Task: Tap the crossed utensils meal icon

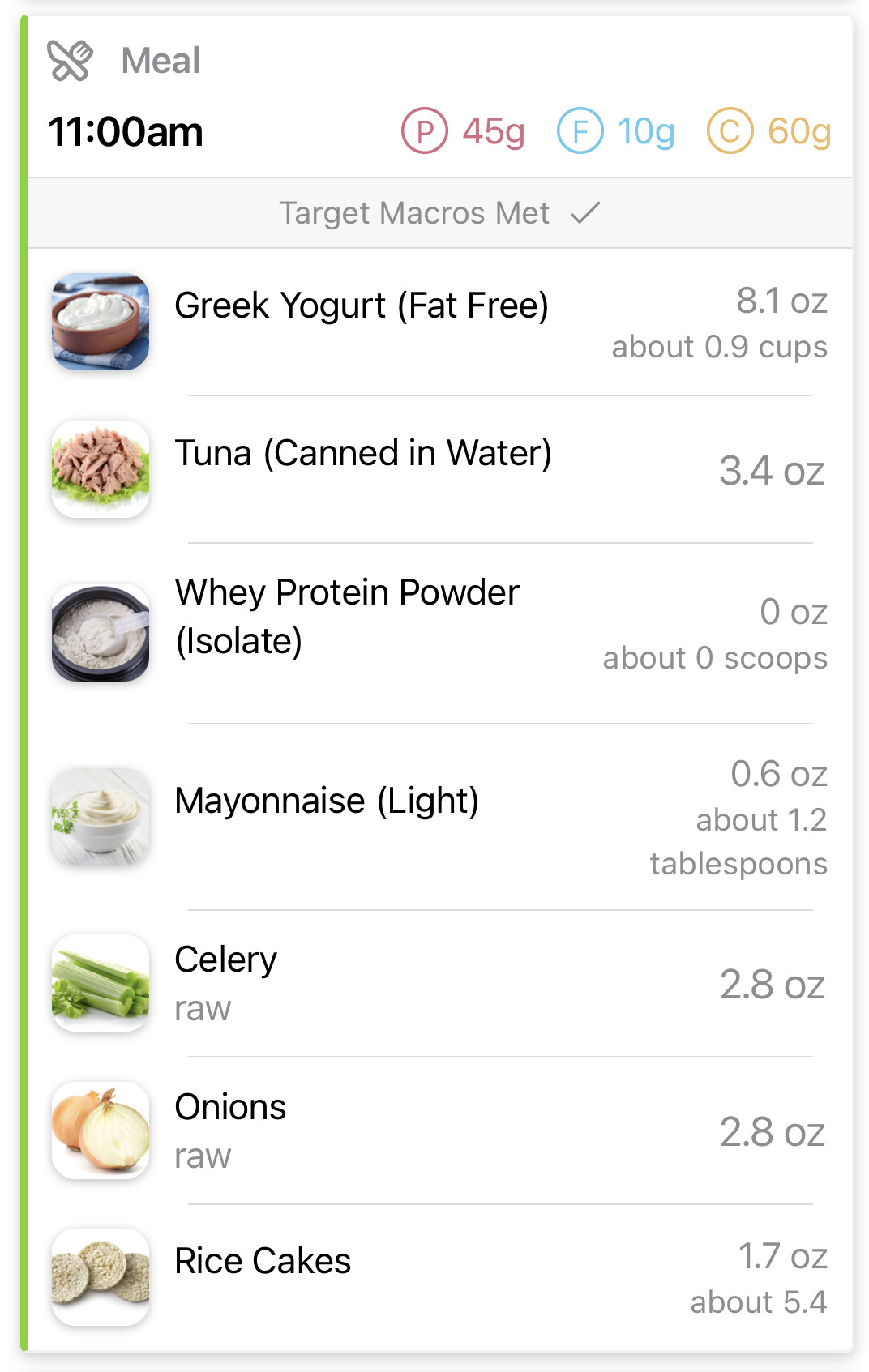Action: pos(70,61)
